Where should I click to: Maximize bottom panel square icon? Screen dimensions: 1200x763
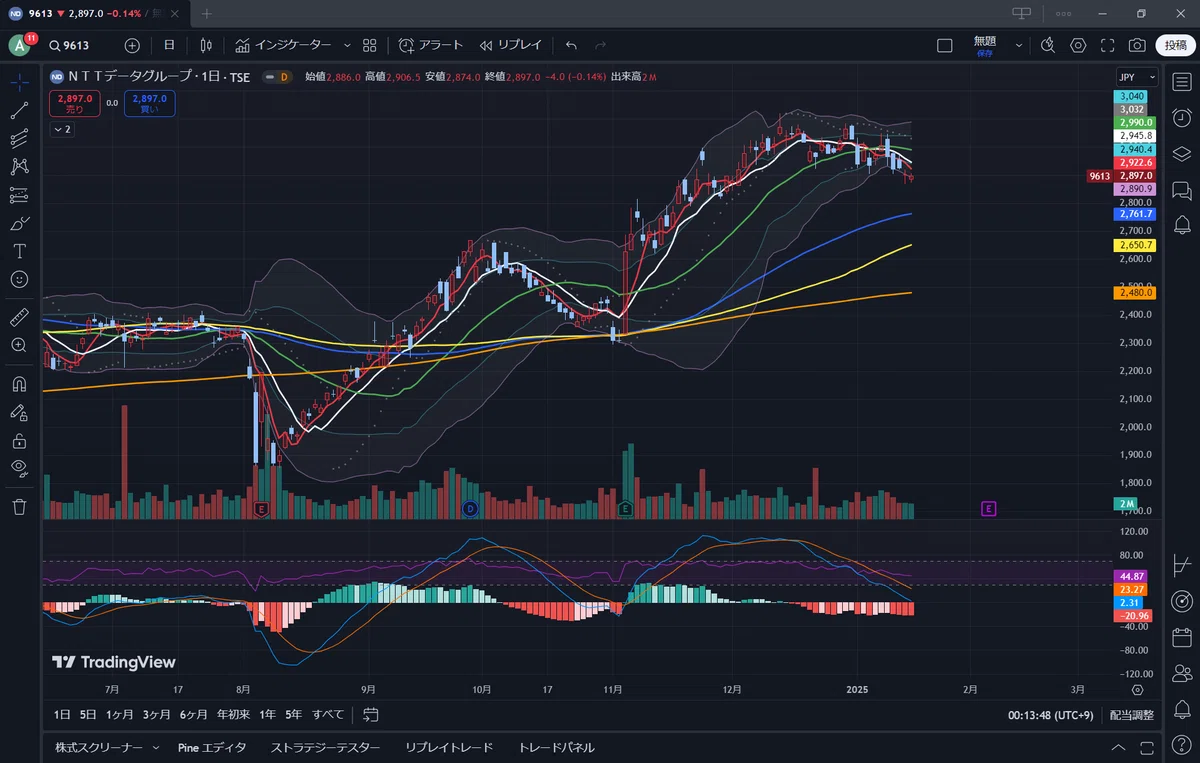pyautogui.click(x=1145, y=747)
